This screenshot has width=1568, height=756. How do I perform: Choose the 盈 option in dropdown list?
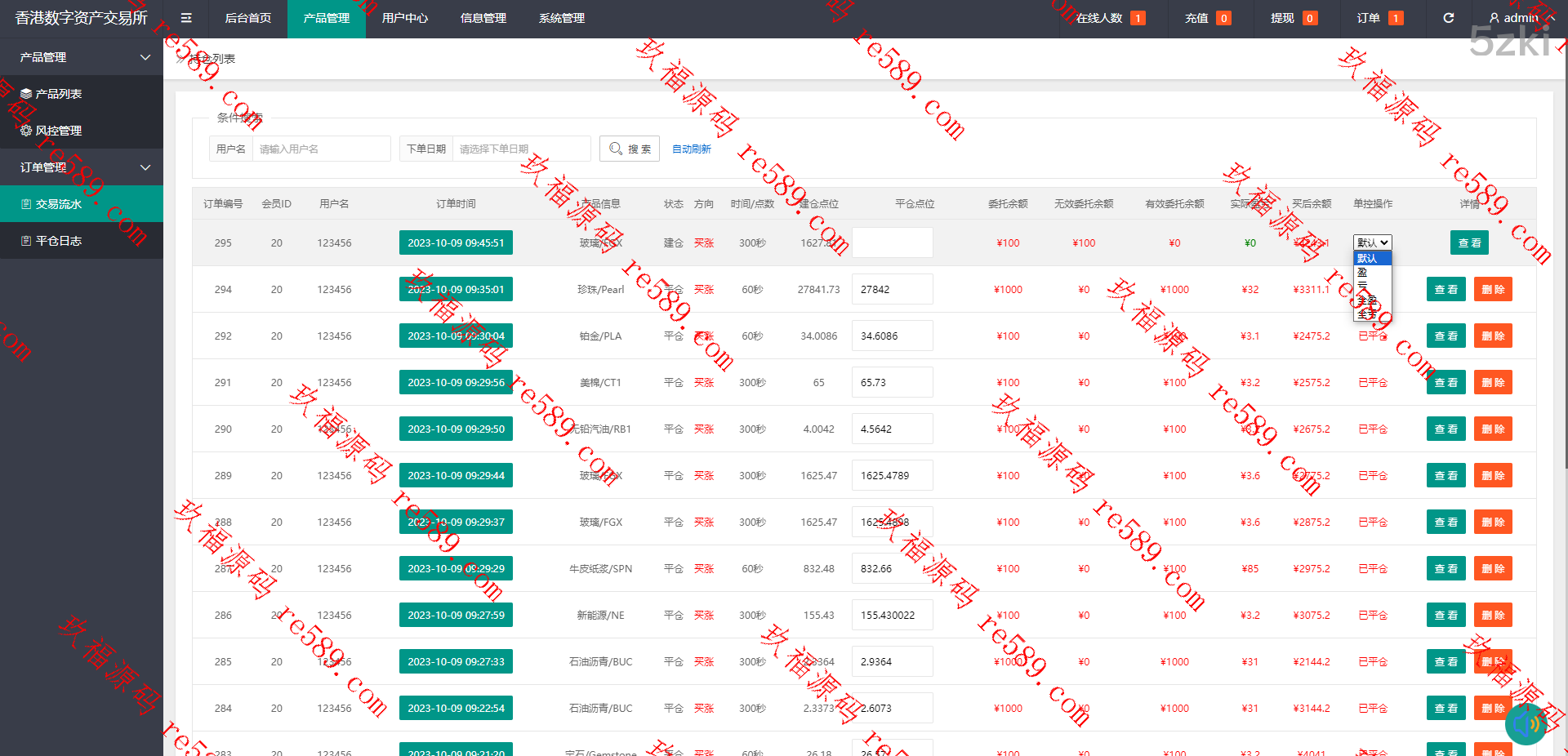click(x=1362, y=272)
